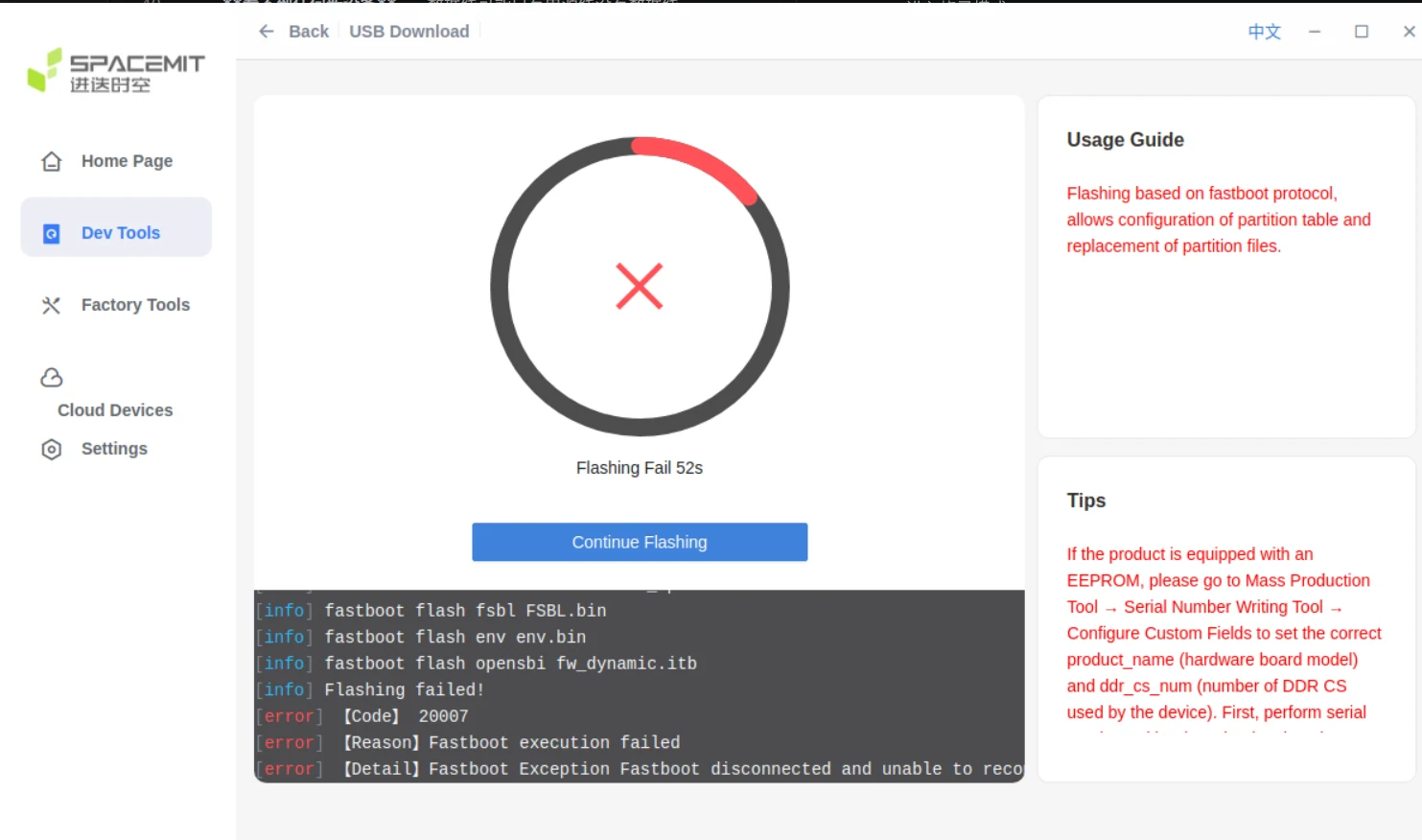The width and height of the screenshot is (1422, 840).
Task: Click the USB Download title
Action: coord(409,32)
